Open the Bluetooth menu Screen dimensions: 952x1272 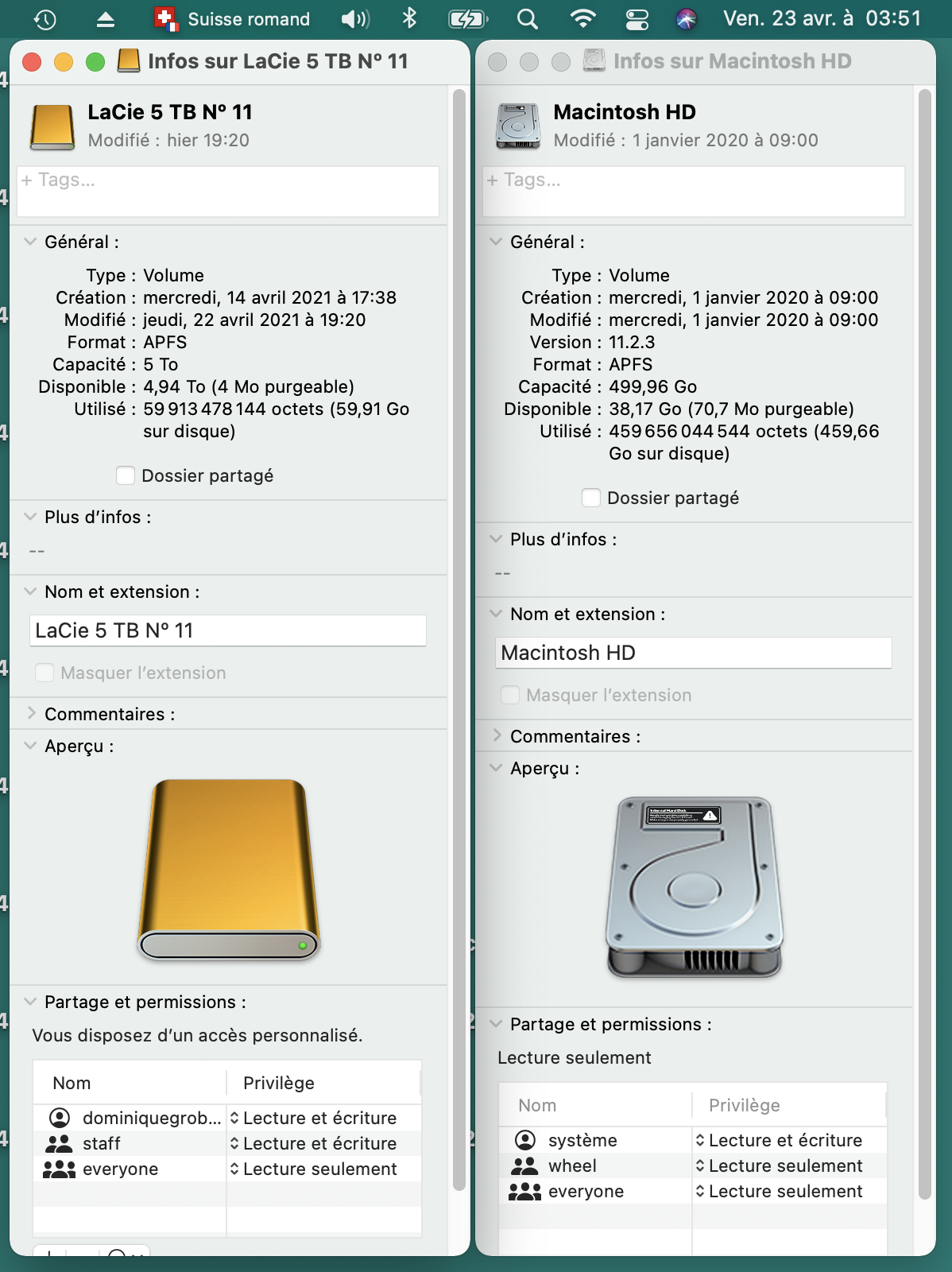pos(409,18)
